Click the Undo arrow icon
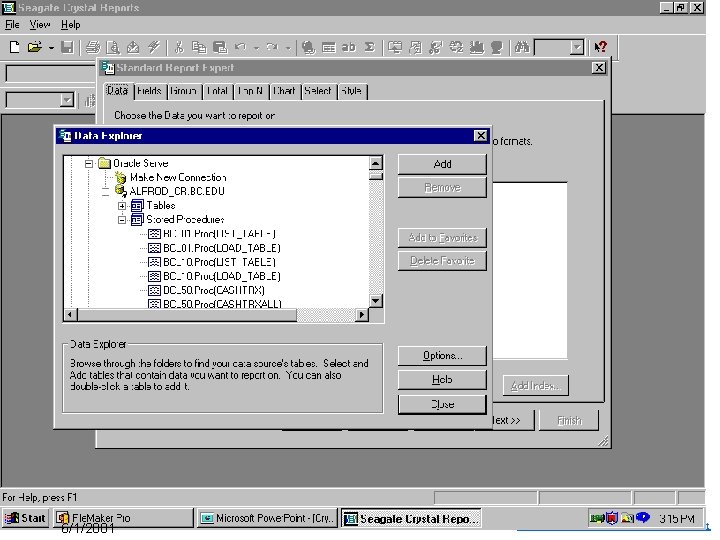The height and width of the screenshot is (540, 720). 240,47
